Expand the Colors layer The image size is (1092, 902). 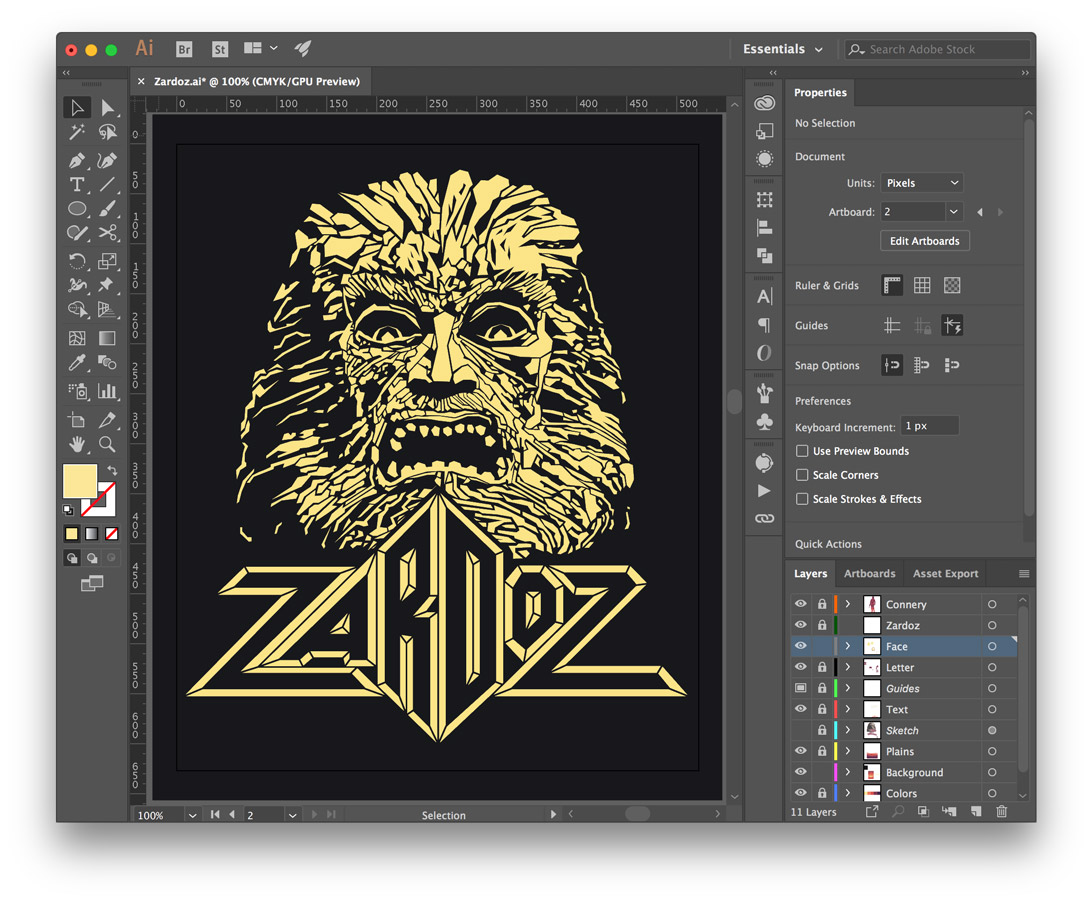coord(848,793)
